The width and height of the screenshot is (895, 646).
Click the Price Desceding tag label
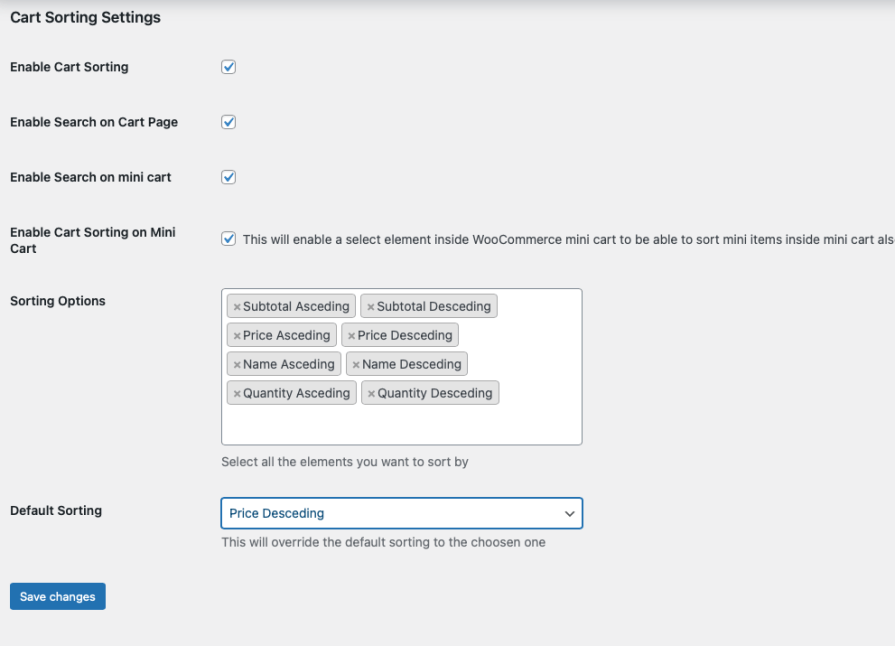(x=406, y=335)
